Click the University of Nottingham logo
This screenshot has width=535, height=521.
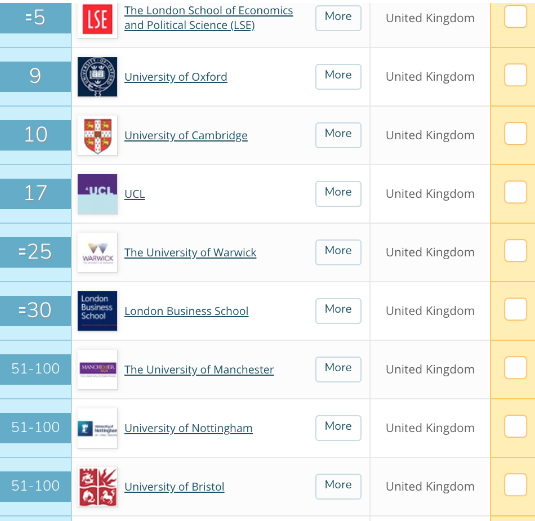(98, 428)
